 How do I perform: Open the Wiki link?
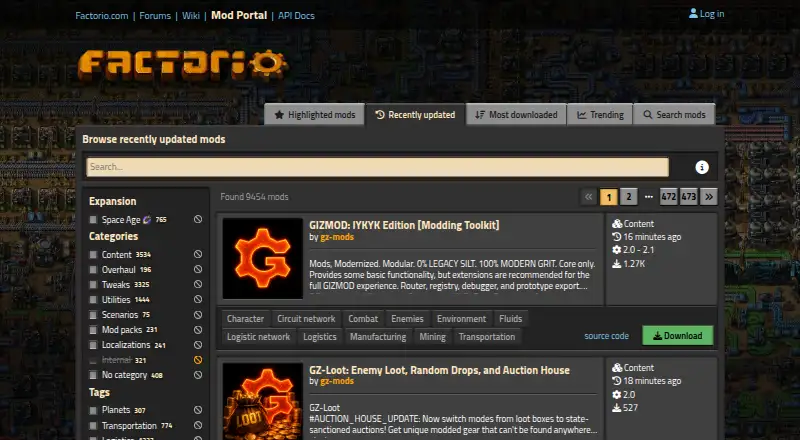[x=191, y=16]
